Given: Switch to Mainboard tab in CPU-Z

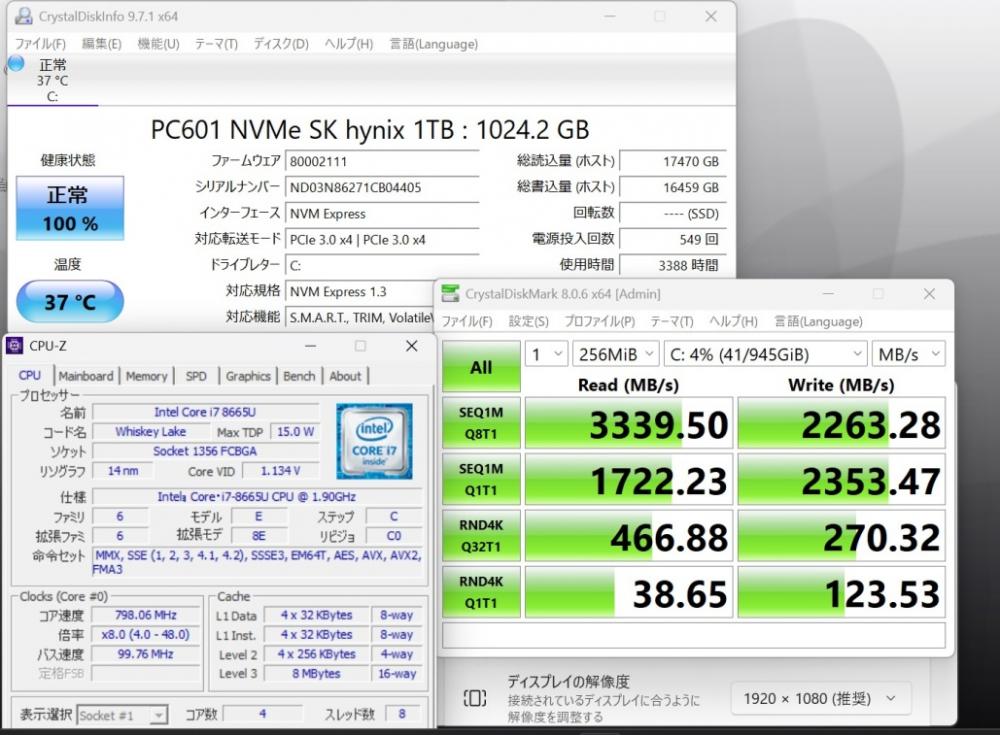Looking at the screenshot, I should 85,376.
